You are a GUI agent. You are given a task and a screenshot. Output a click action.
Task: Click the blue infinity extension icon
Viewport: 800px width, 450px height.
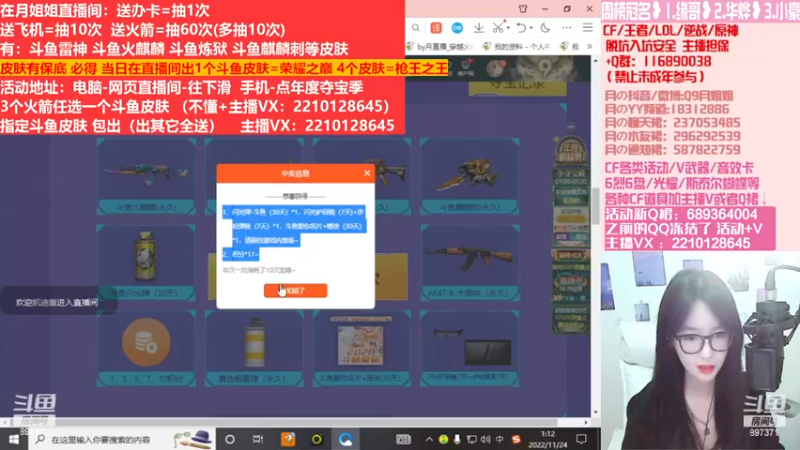(457, 28)
